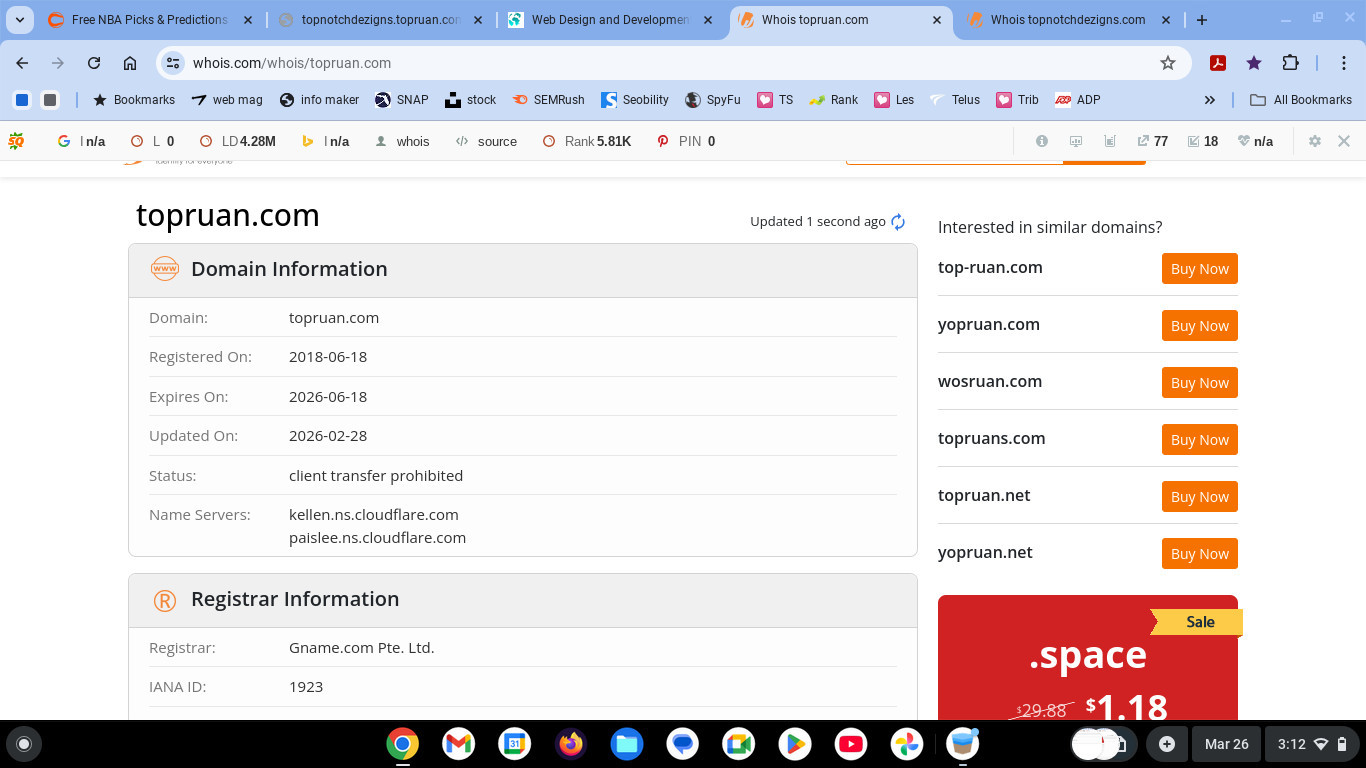
Task: Click Buy Now for top-ruan.com
Action: 1199,269
